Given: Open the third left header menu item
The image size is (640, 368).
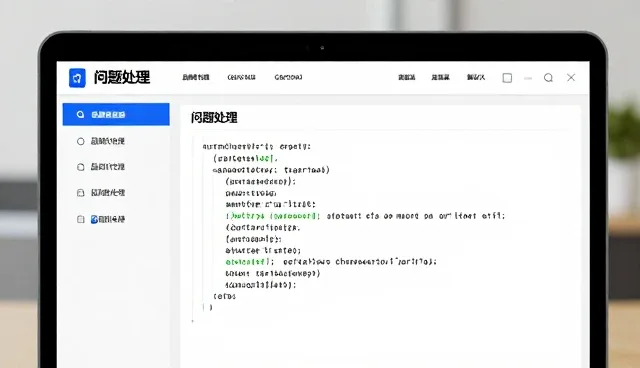Looking at the screenshot, I should tap(288, 77).
